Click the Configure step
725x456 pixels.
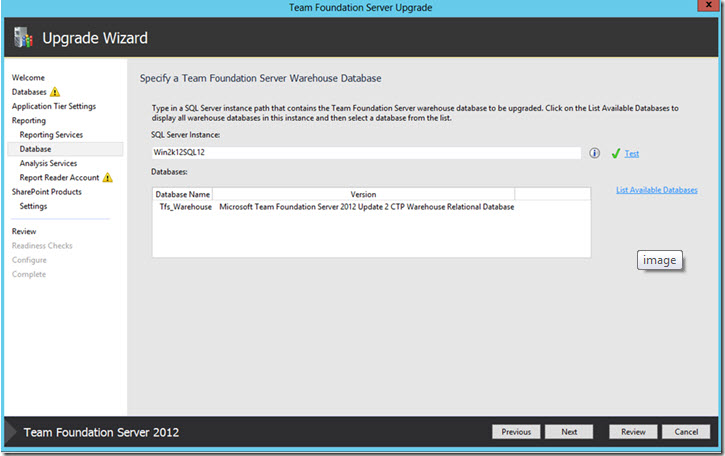pyautogui.click(x=29, y=260)
